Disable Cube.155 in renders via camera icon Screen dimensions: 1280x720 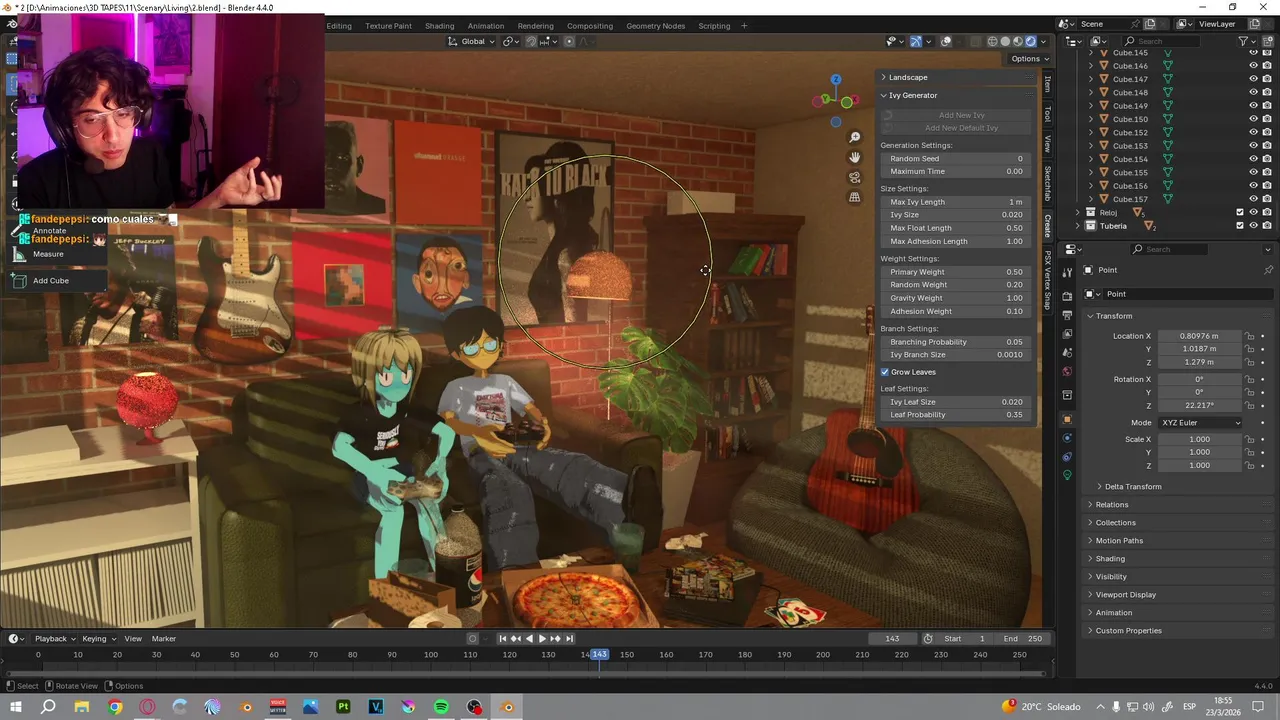pyautogui.click(x=1267, y=172)
